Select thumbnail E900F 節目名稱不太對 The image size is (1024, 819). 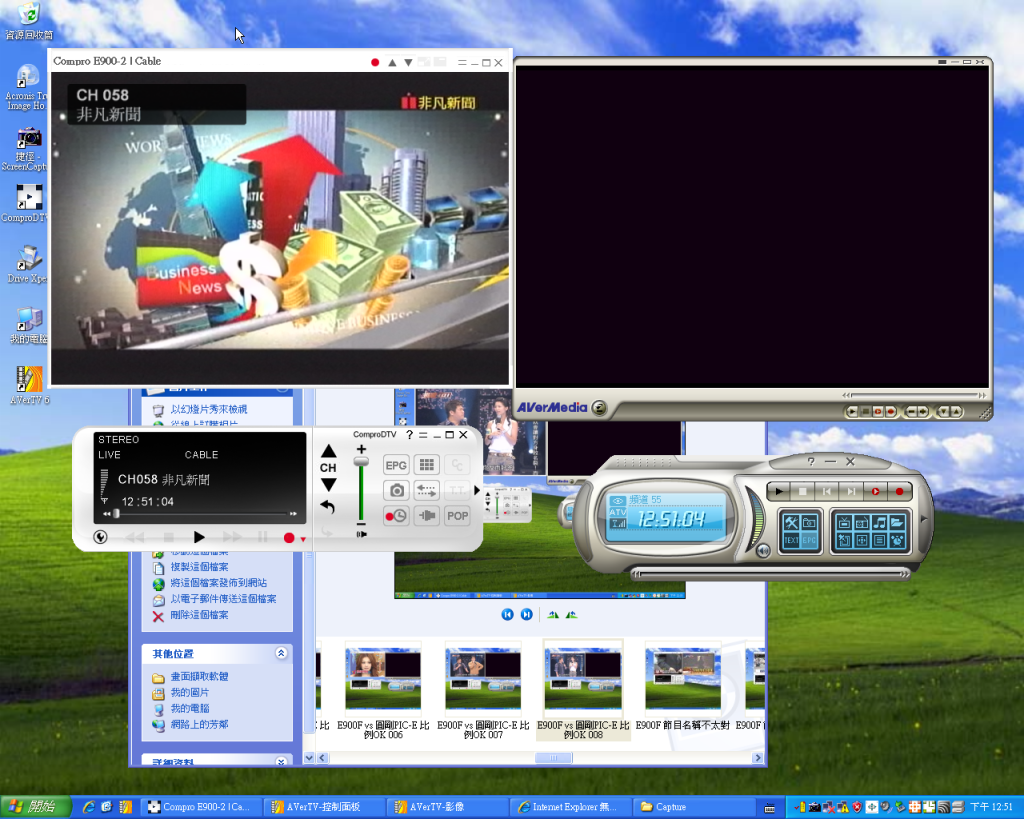tap(682, 686)
